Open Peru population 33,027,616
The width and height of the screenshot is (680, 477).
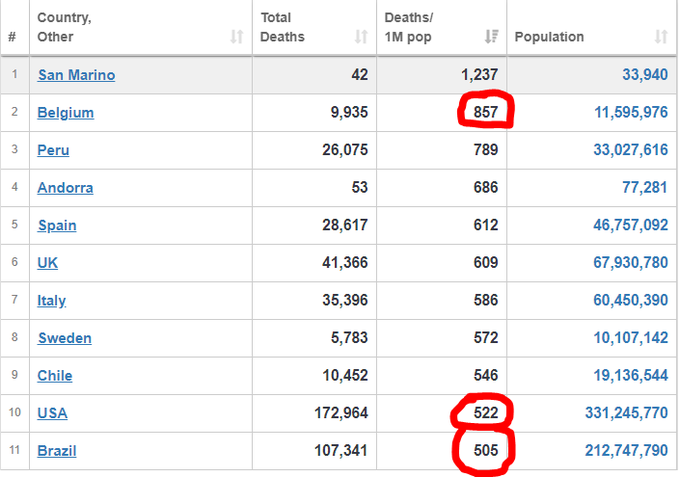[631, 150]
